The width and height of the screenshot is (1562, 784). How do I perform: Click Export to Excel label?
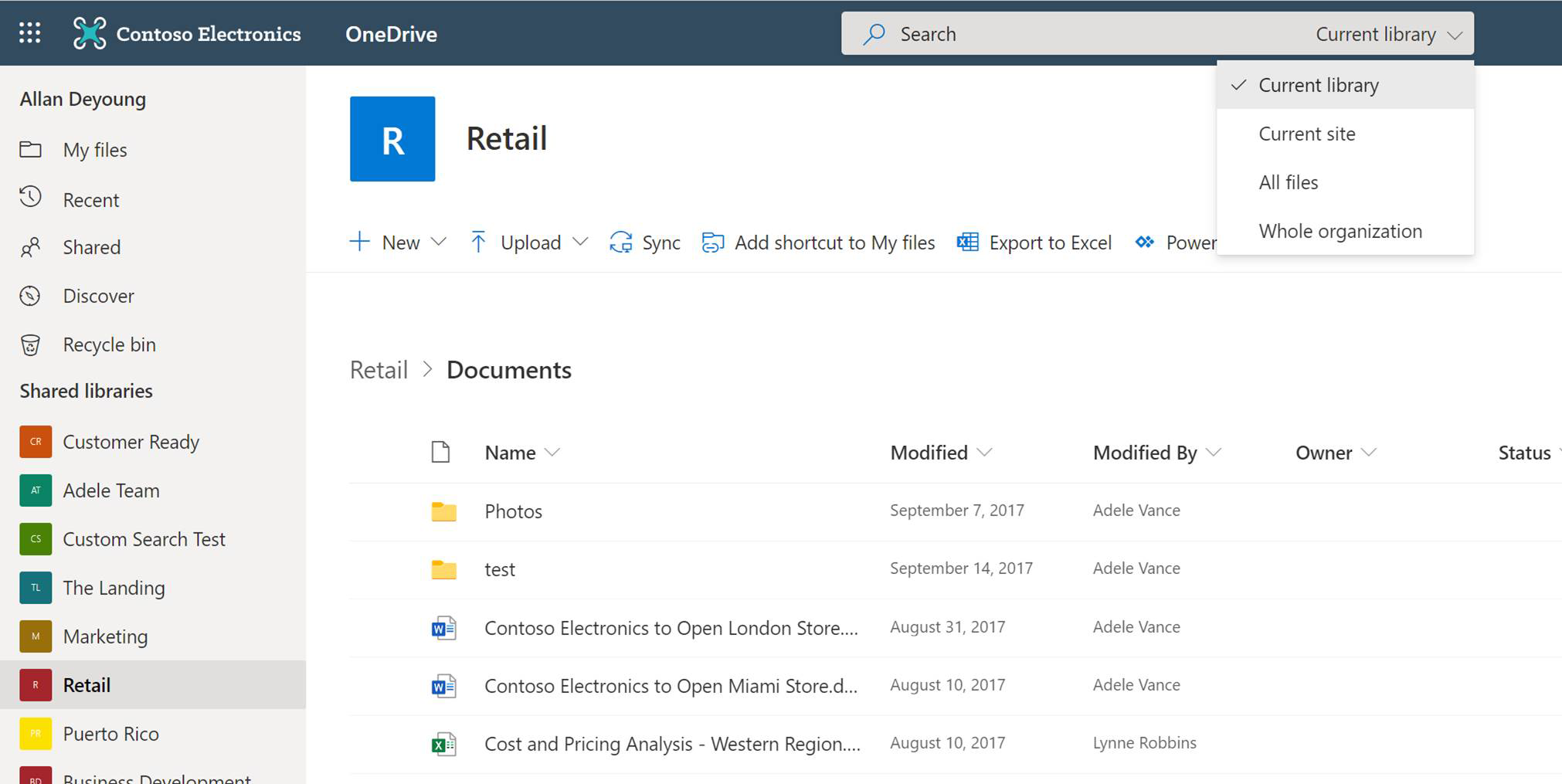click(1050, 243)
